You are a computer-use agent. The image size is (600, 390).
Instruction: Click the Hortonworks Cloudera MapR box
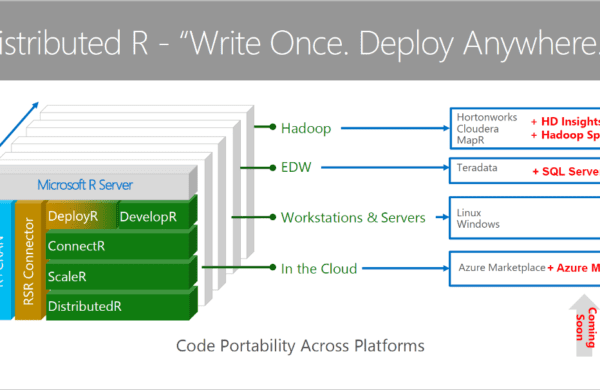(525, 128)
